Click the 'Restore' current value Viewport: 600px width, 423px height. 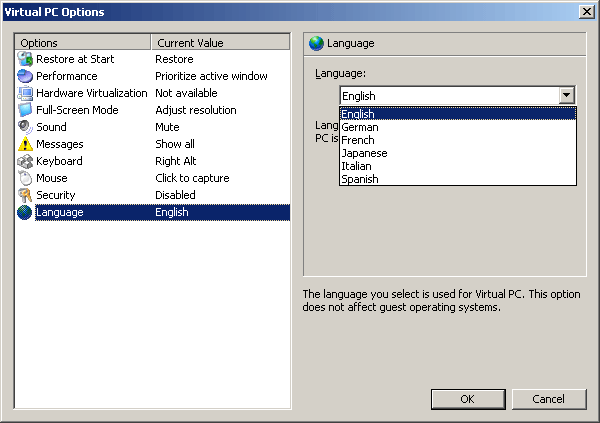coord(174,59)
